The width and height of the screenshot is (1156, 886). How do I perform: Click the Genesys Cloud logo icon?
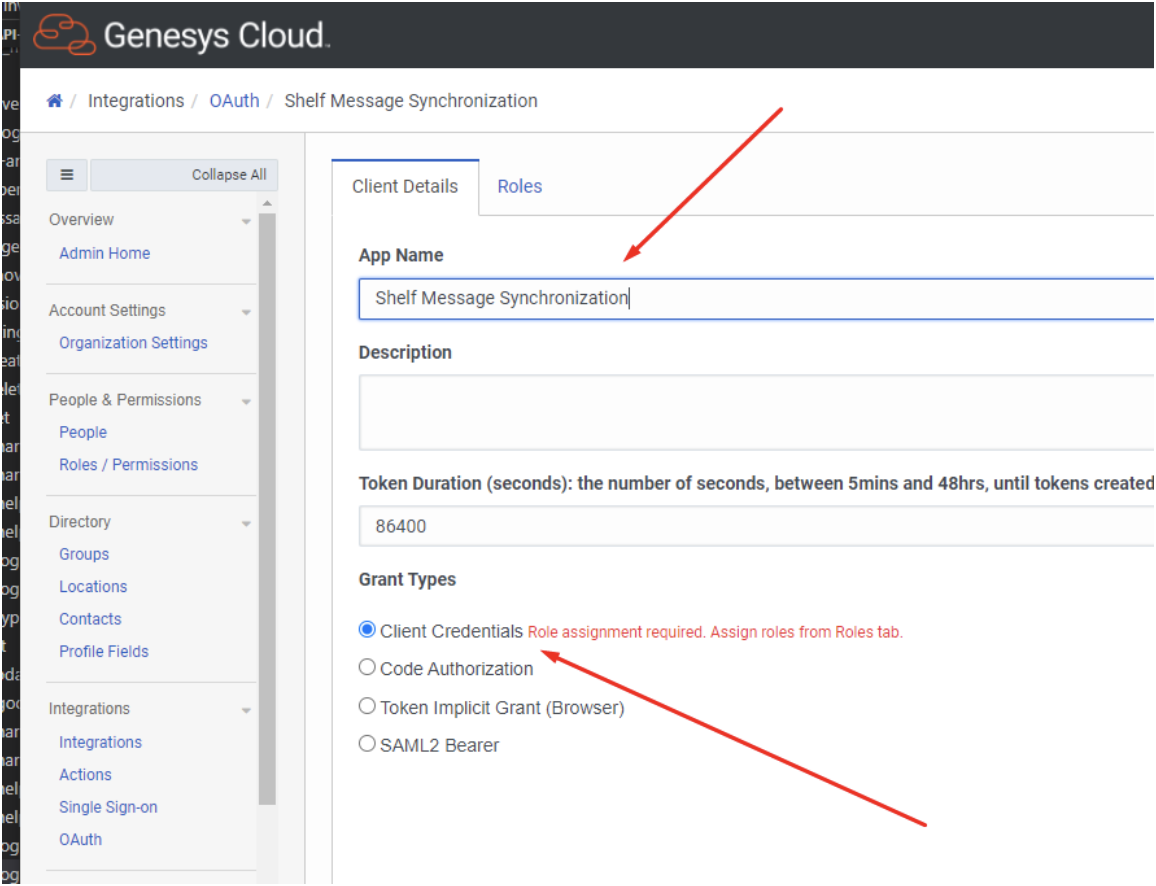coord(64,35)
